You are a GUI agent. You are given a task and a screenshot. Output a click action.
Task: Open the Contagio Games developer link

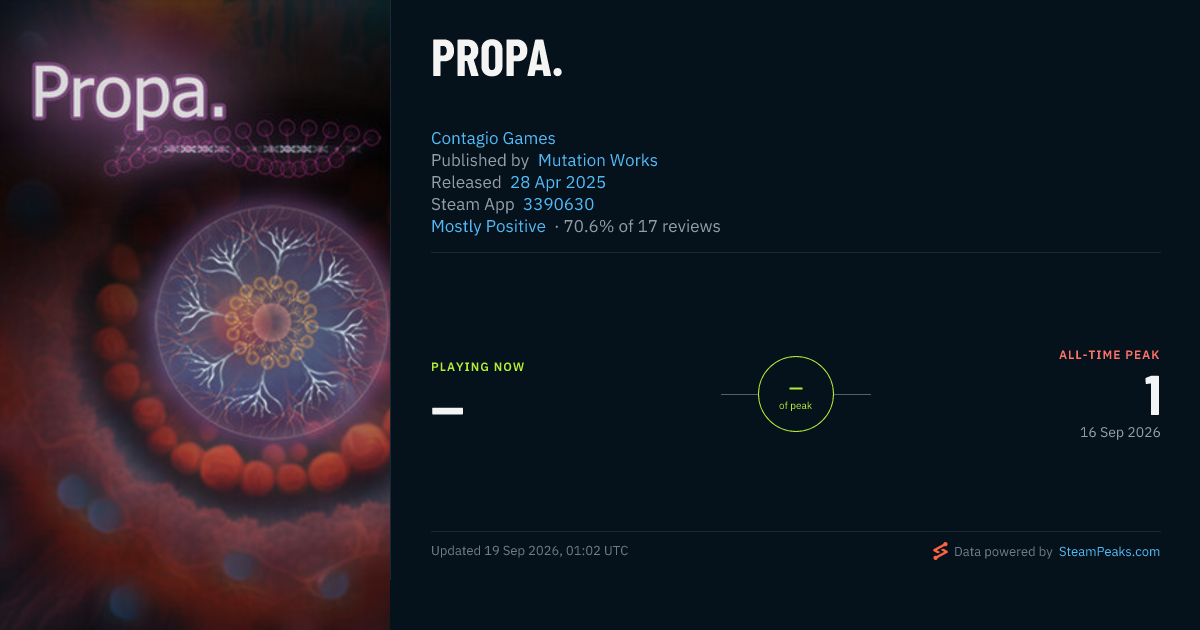pyautogui.click(x=493, y=138)
